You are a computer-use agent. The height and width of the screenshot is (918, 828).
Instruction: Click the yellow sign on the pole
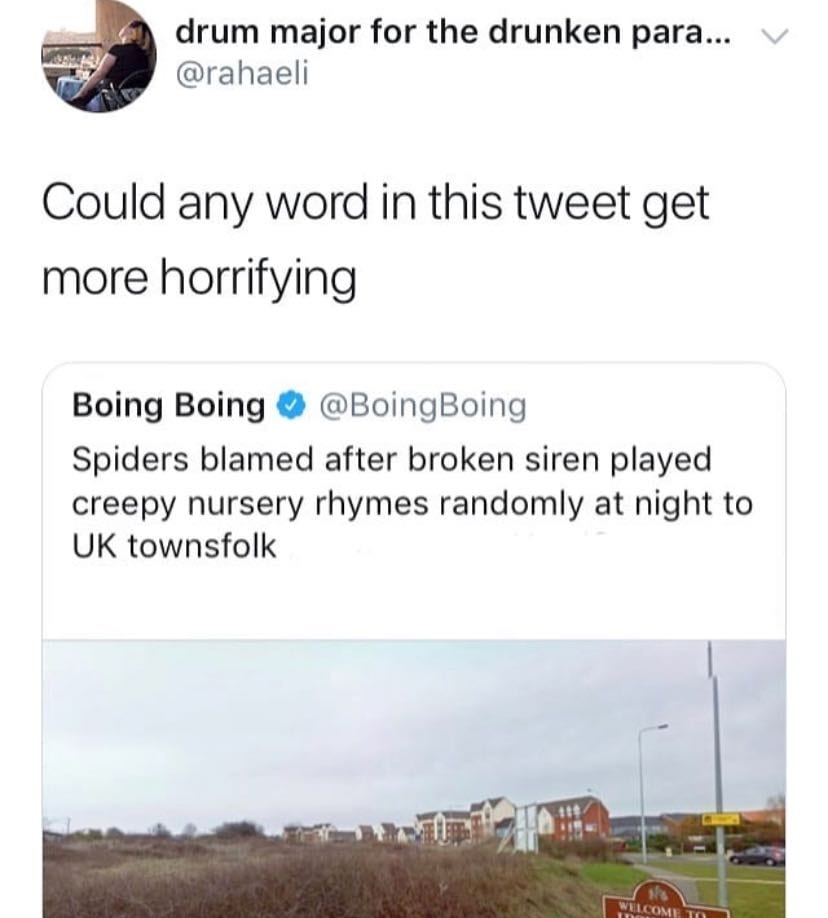coord(720,818)
